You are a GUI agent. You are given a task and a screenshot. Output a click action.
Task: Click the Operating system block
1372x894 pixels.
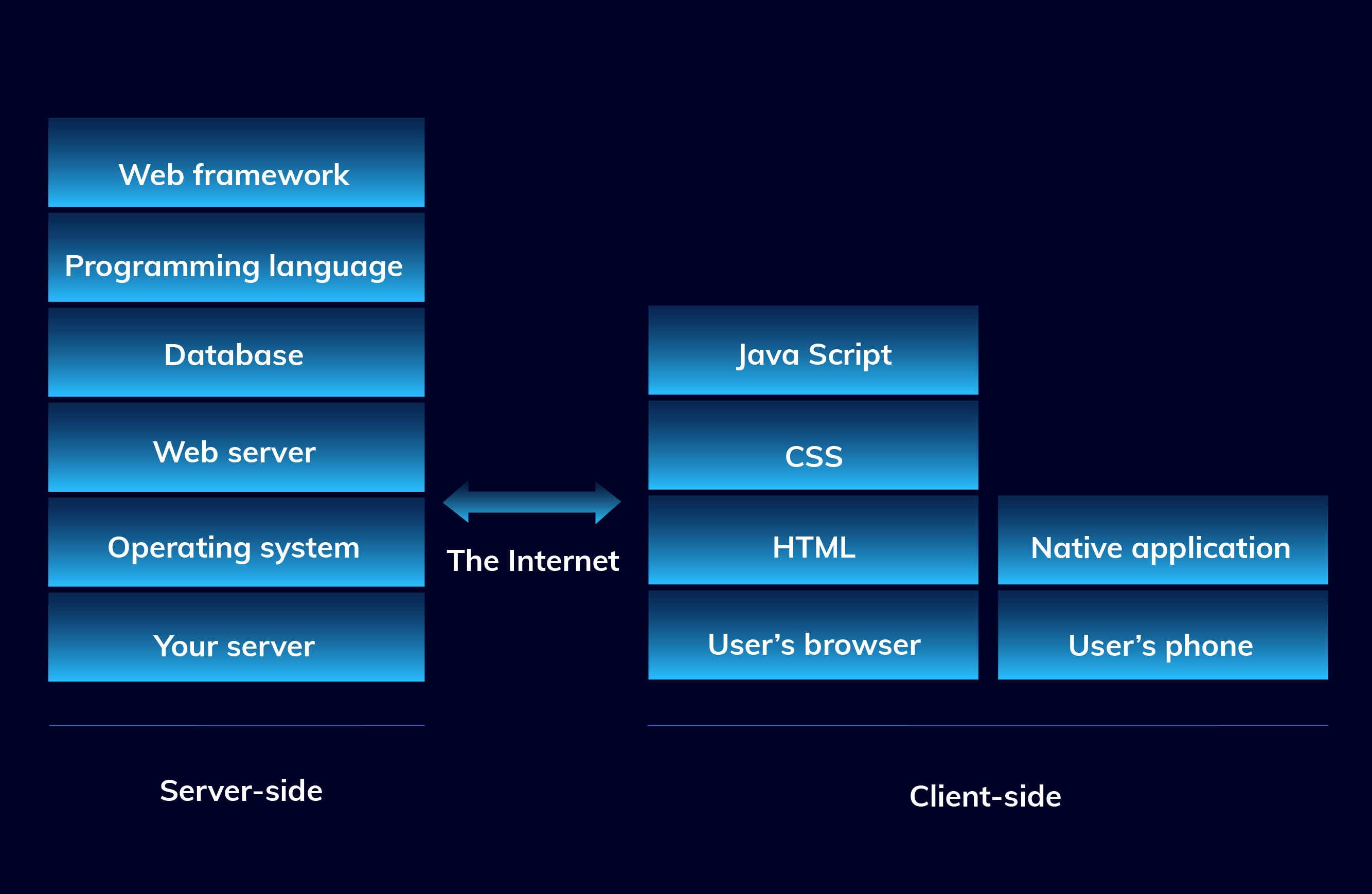pyautogui.click(x=236, y=542)
